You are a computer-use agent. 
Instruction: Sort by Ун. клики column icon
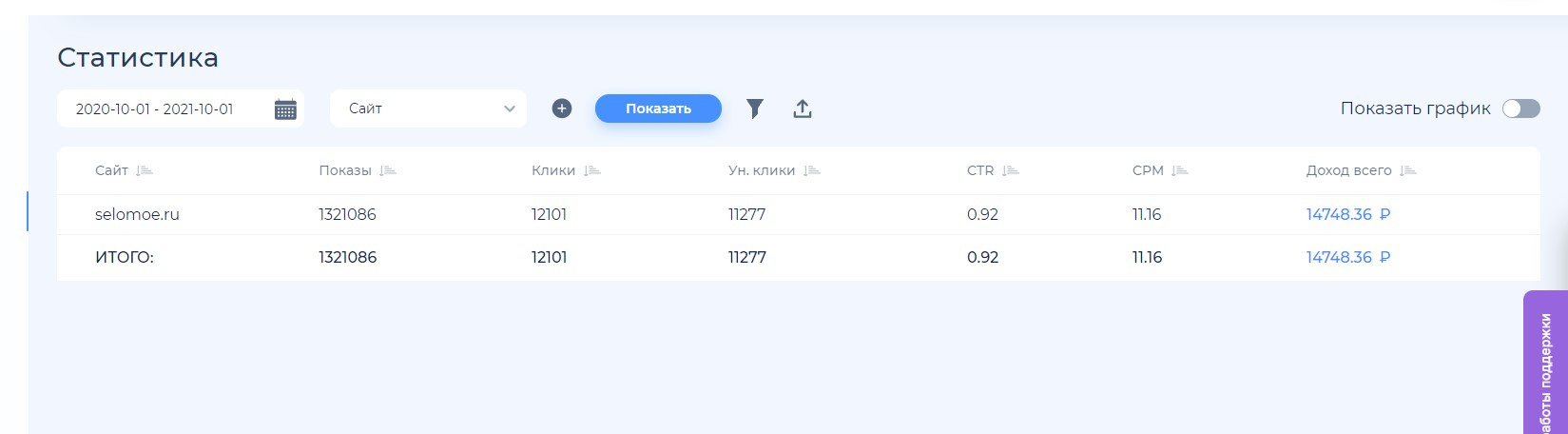pyautogui.click(x=811, y=170)
